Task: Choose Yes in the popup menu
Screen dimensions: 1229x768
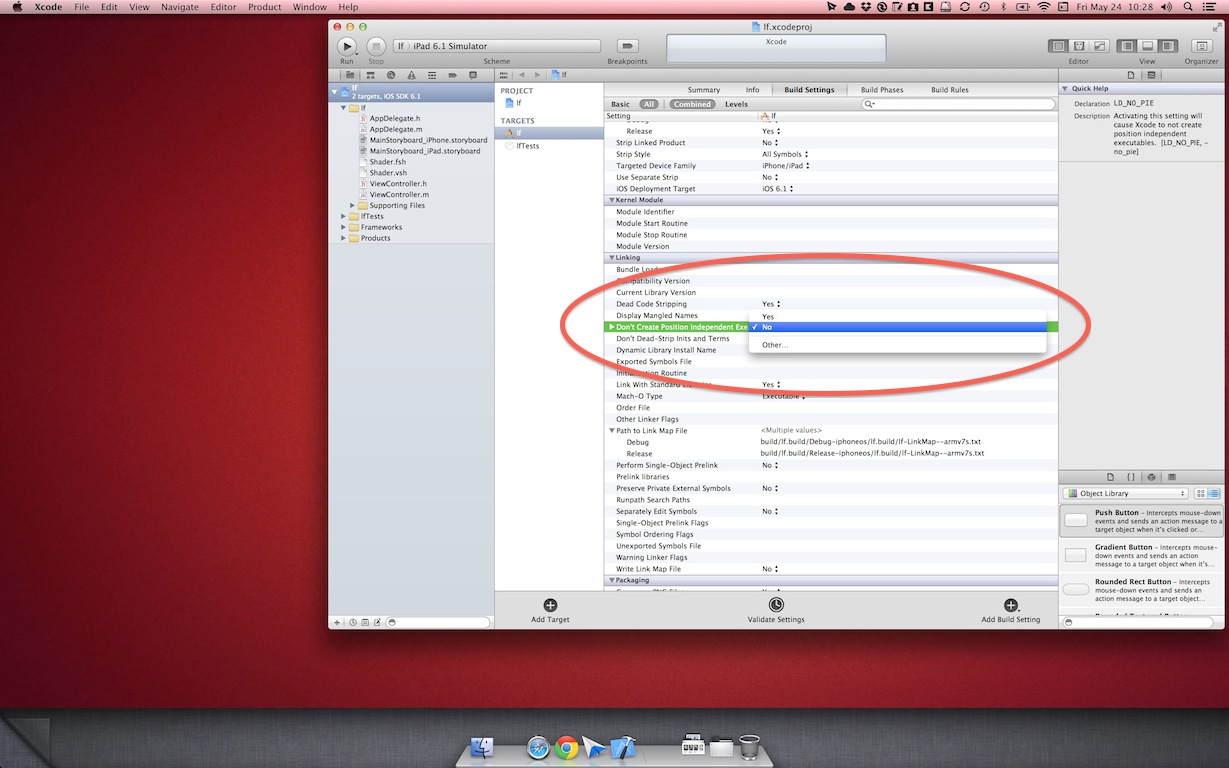Action: pyautogui.click(x=768, y=316)
